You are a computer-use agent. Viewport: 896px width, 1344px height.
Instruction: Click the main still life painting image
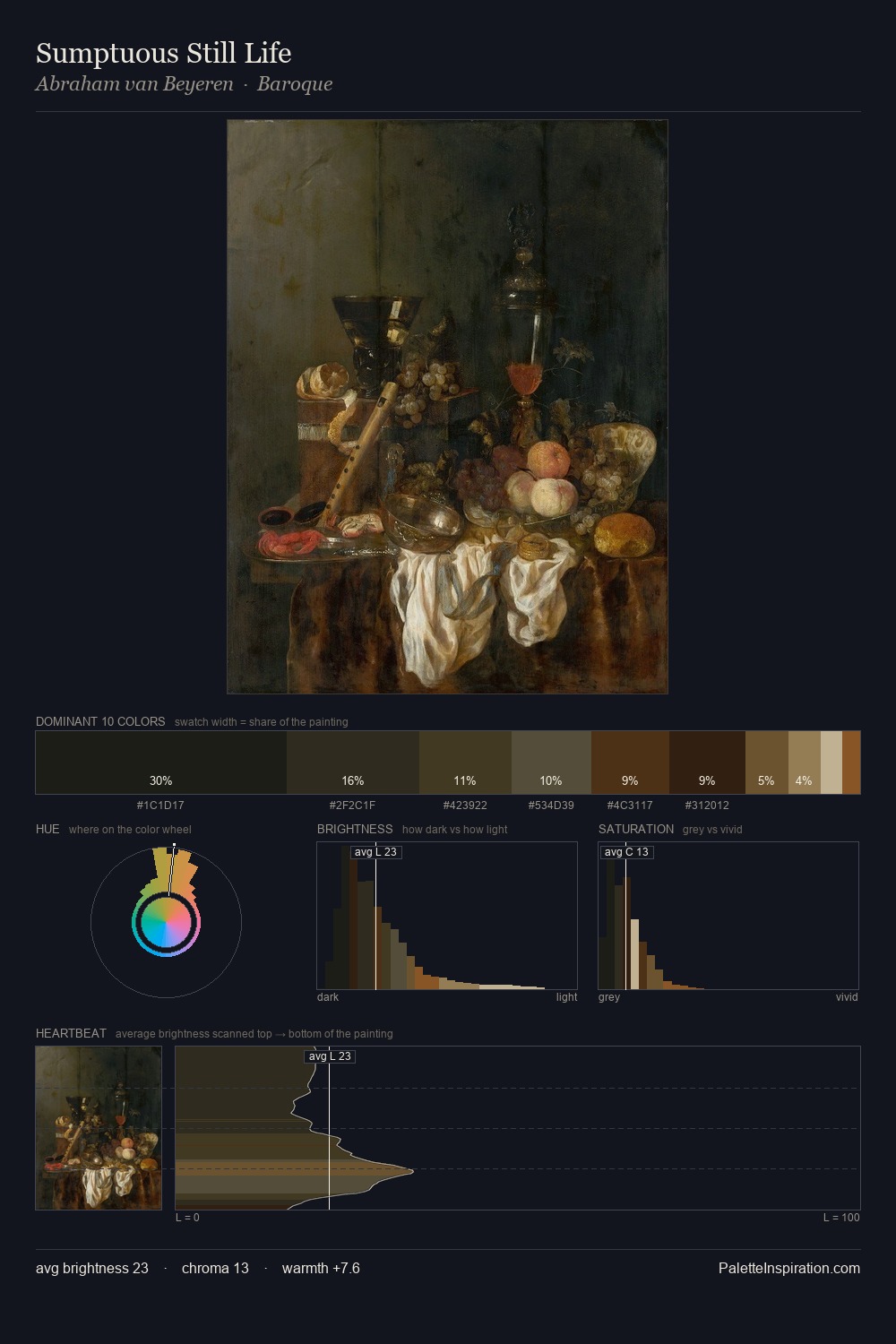[x=447, y=407]
